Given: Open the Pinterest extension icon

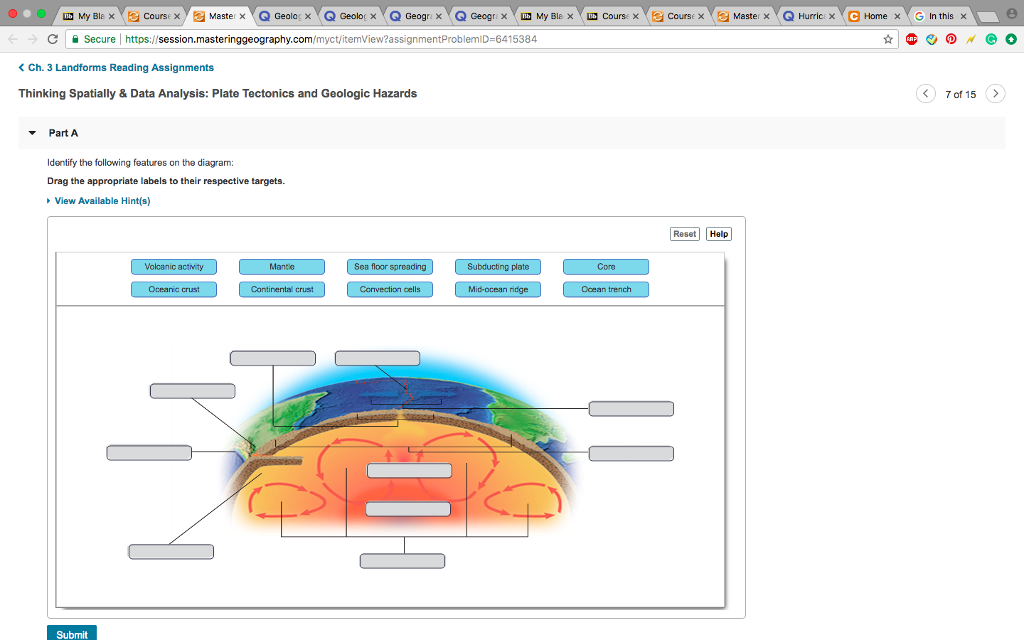Looking at the screenshot, I should point(951,39).
